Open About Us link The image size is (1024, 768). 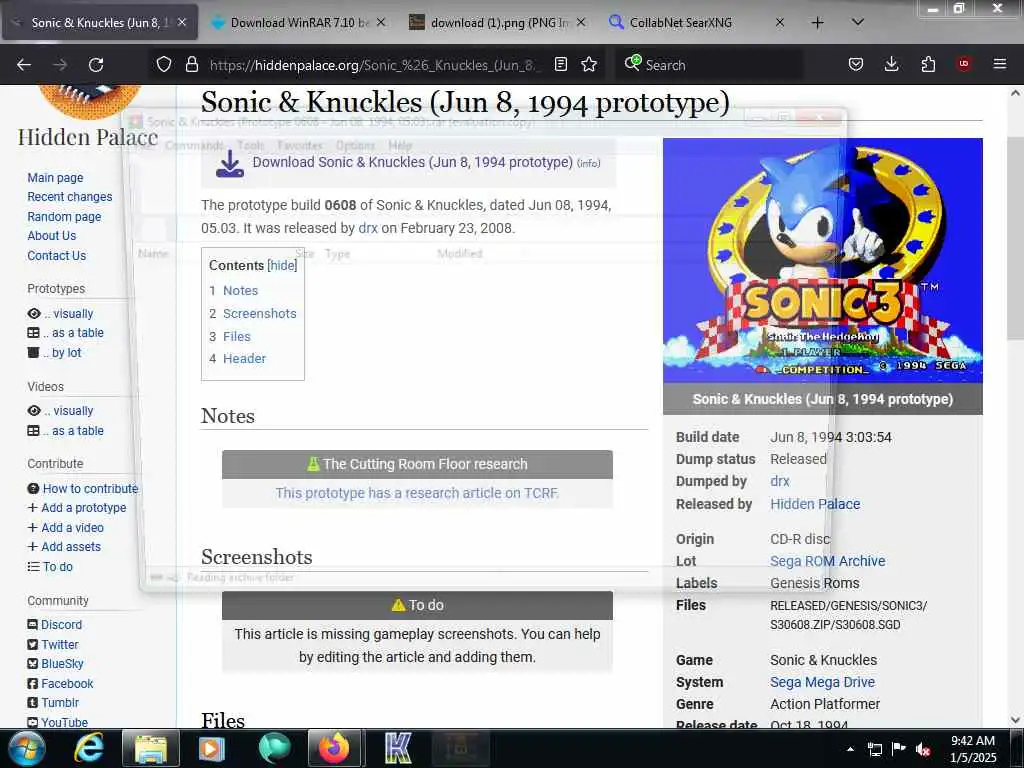[52, 236]
